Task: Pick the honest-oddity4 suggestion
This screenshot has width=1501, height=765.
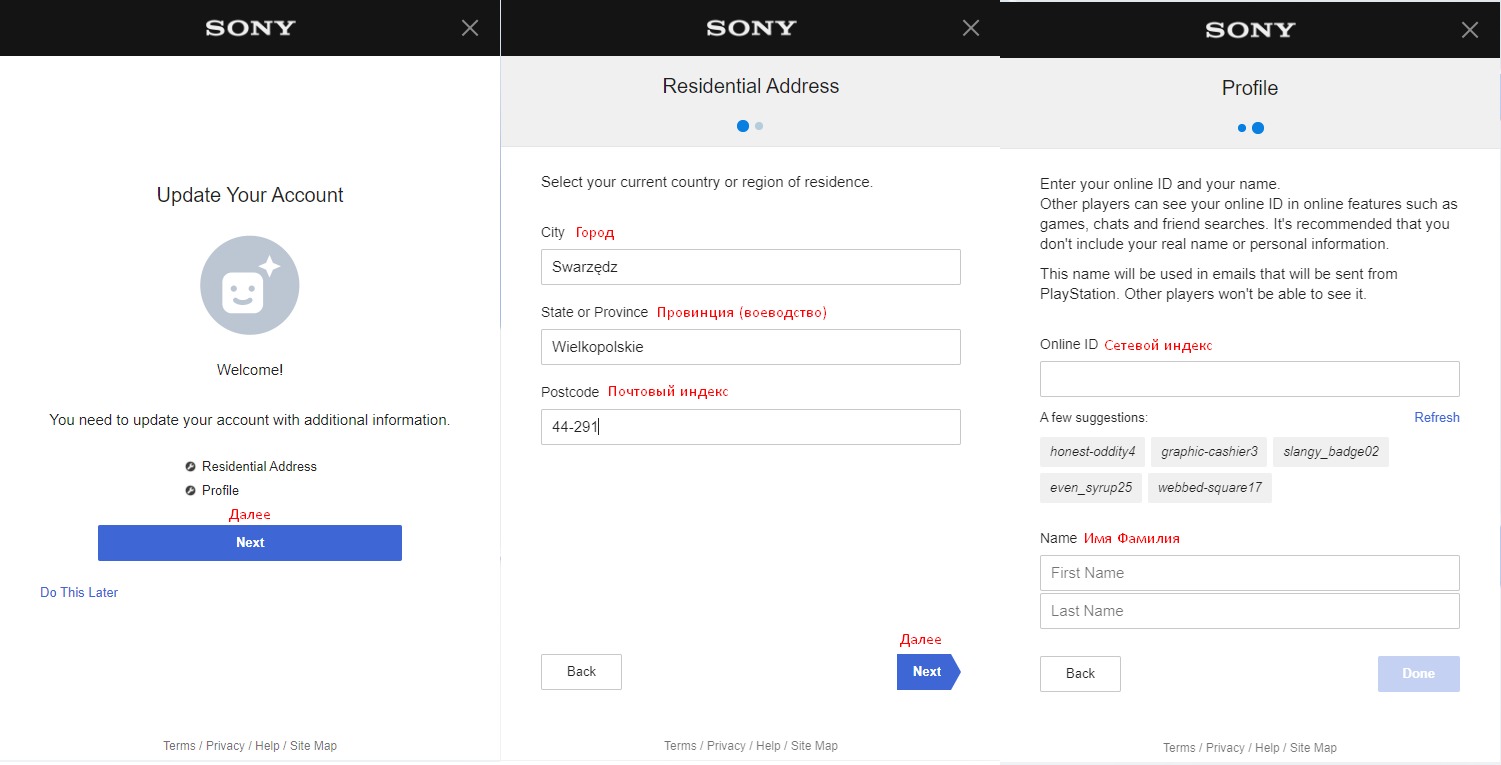Action: (x=1092, y=452)
